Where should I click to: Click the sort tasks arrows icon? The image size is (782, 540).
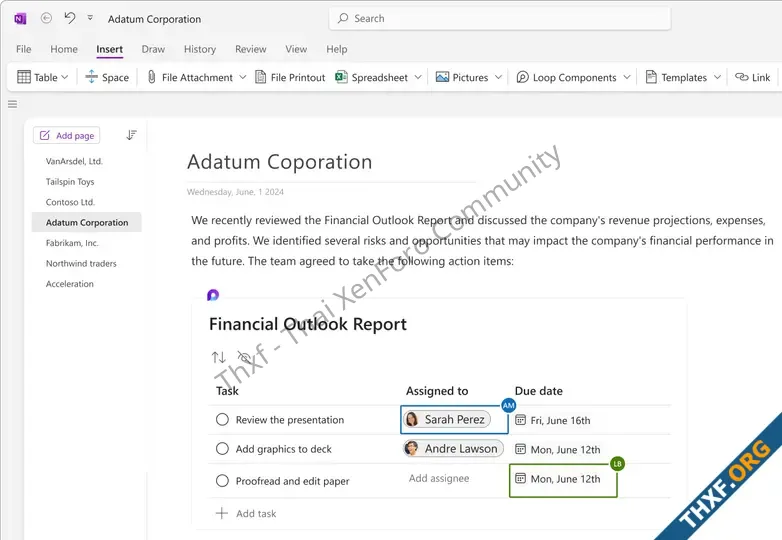pos(218,357)
